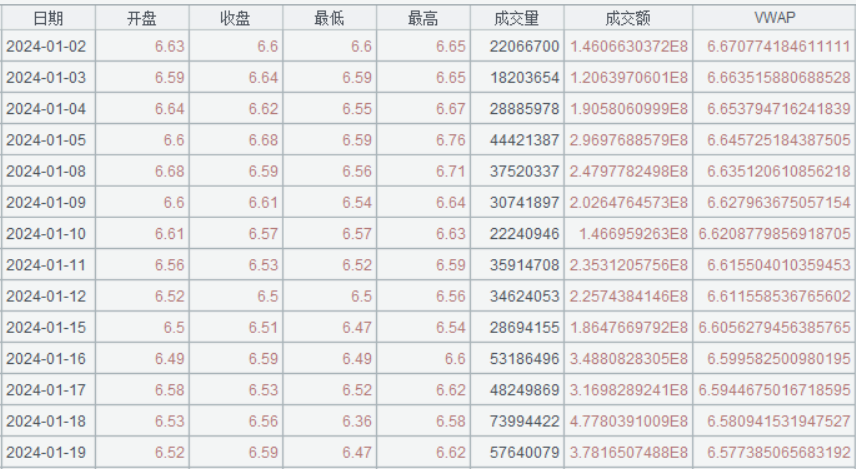
Task: Click volume value 28694155
Action: pyautogui.click(x=525, y=327)
